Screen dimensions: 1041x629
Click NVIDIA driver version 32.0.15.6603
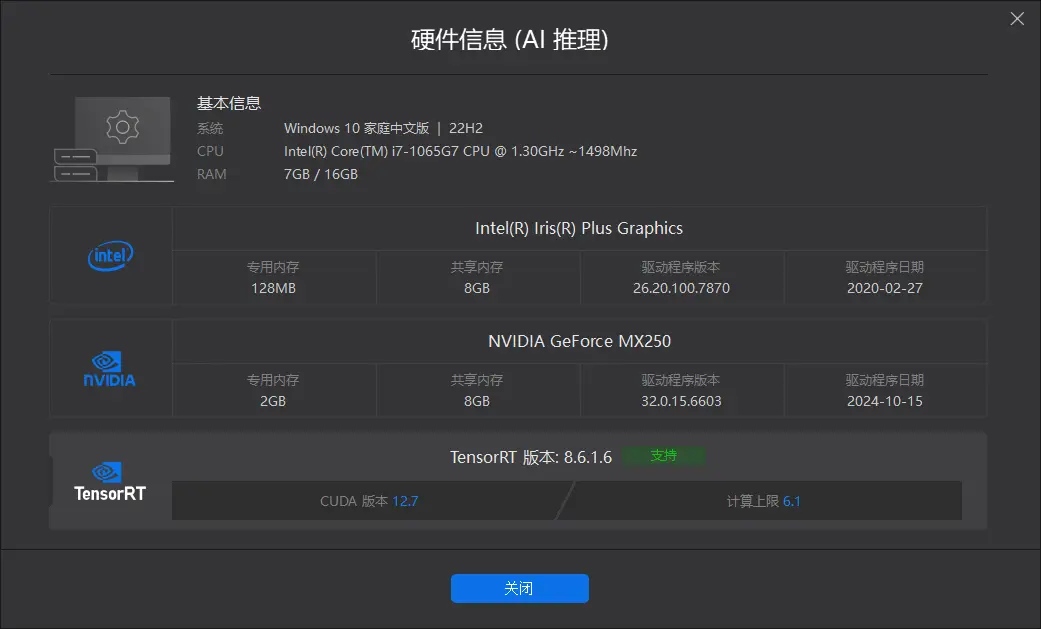[681, 401]
